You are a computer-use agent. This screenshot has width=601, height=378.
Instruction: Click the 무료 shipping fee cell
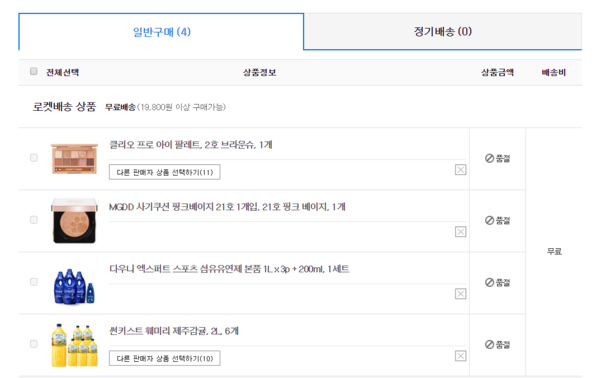point(554,251)
